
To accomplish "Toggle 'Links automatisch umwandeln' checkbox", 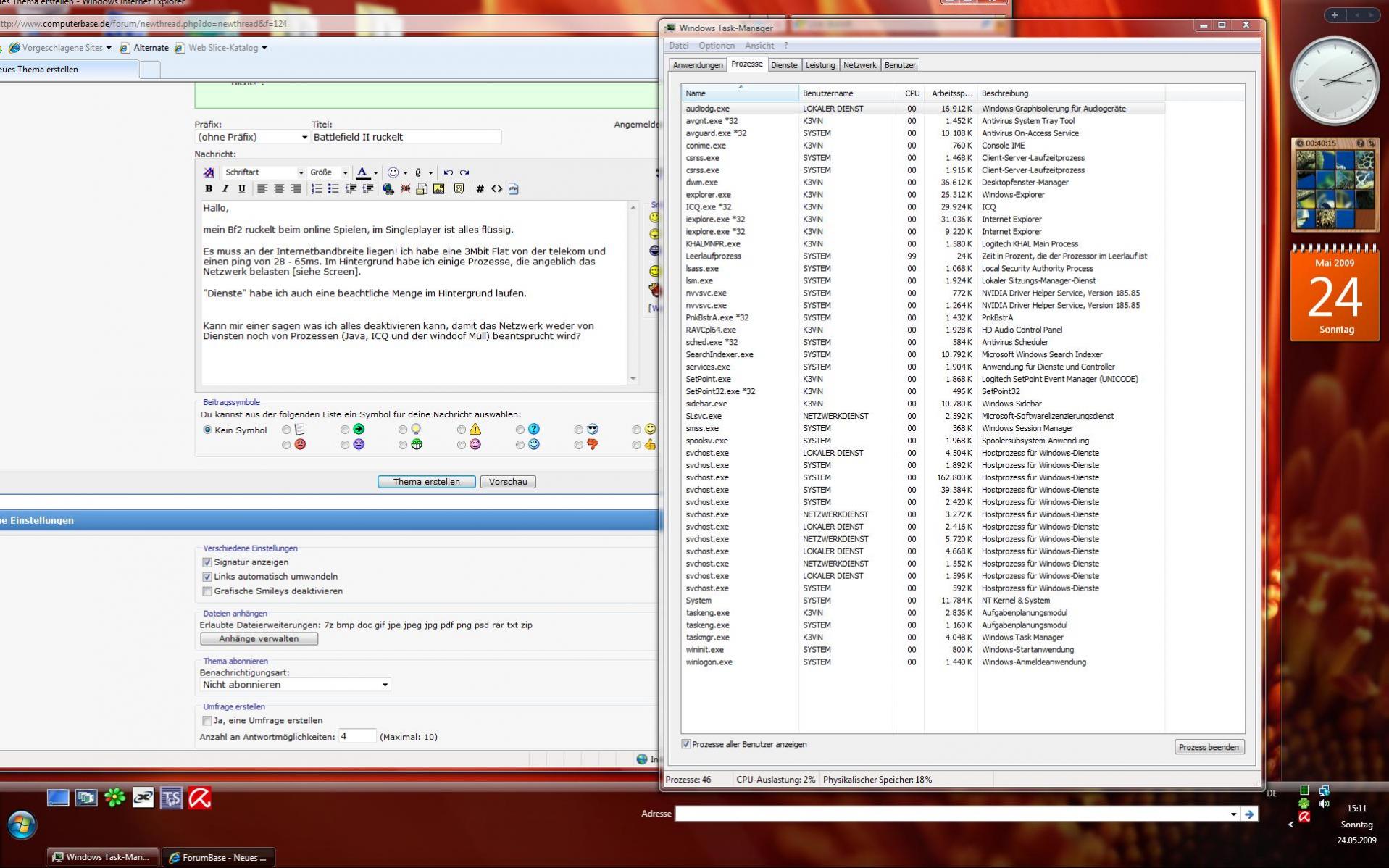I will [207, 577].
